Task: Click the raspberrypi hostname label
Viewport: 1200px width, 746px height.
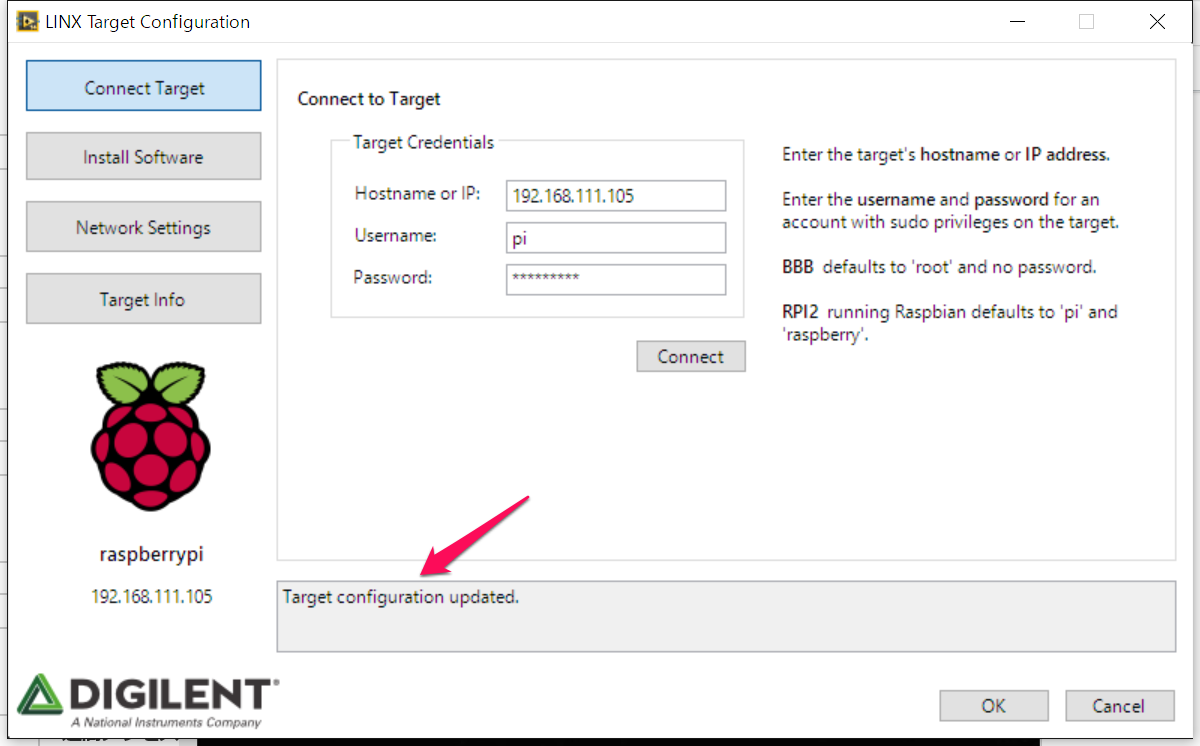Action: (x=152, y=554)
